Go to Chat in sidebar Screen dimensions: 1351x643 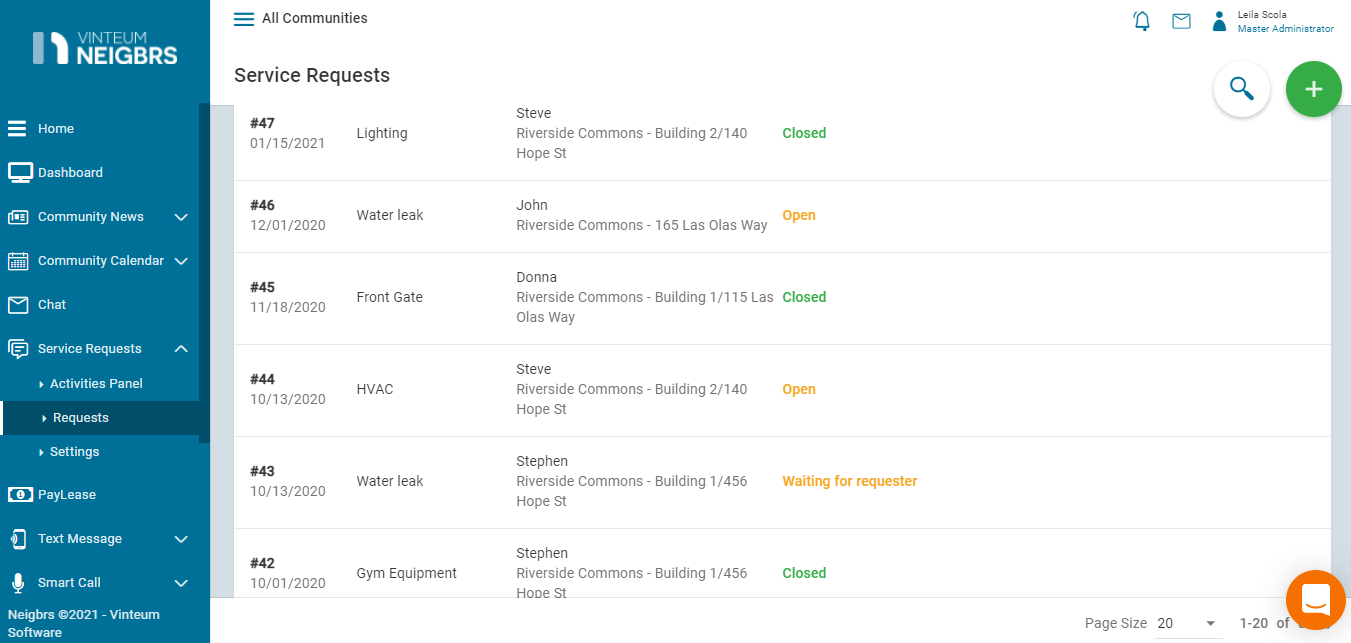52,305
